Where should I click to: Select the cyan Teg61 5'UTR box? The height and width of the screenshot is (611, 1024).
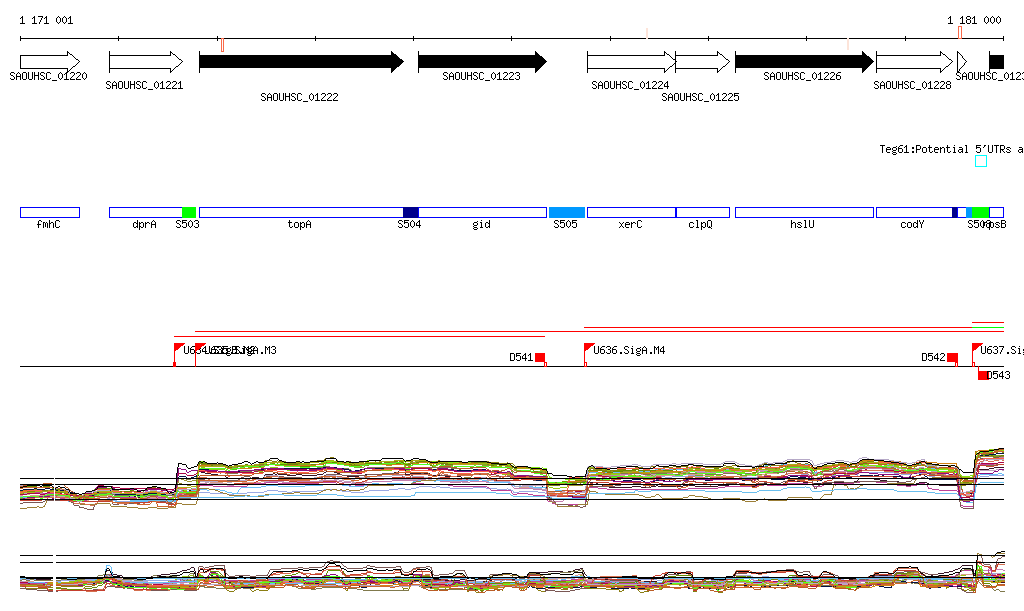(x=981, y=161)
